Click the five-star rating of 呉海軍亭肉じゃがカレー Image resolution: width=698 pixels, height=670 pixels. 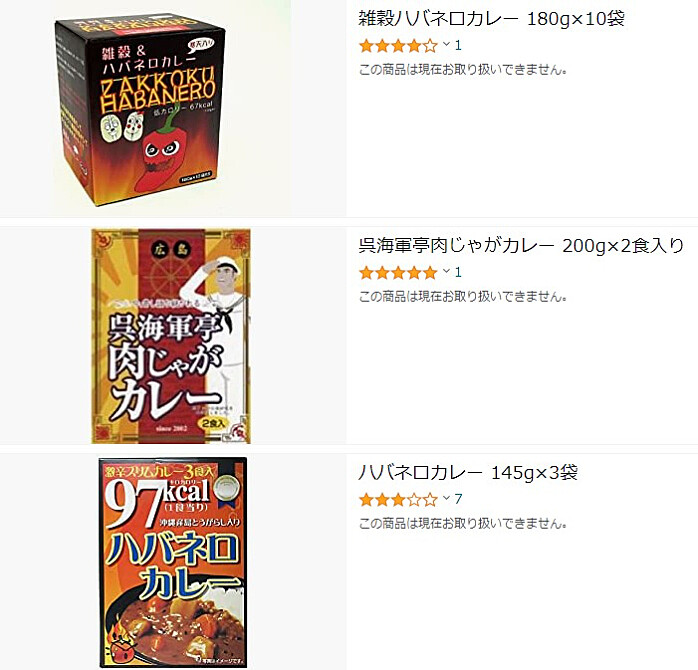point(398,272)
